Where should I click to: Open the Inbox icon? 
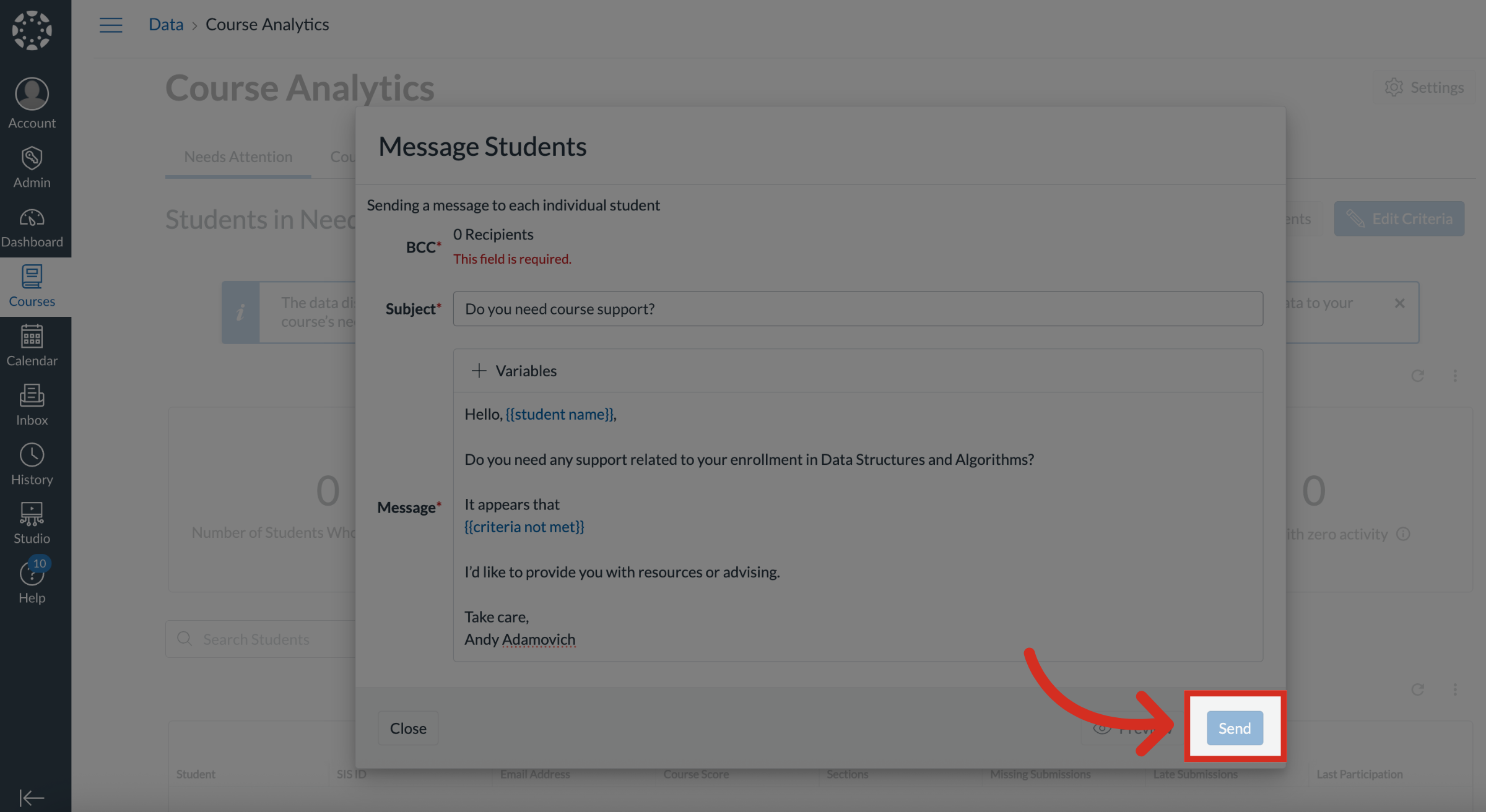click(x=32, y=405)
